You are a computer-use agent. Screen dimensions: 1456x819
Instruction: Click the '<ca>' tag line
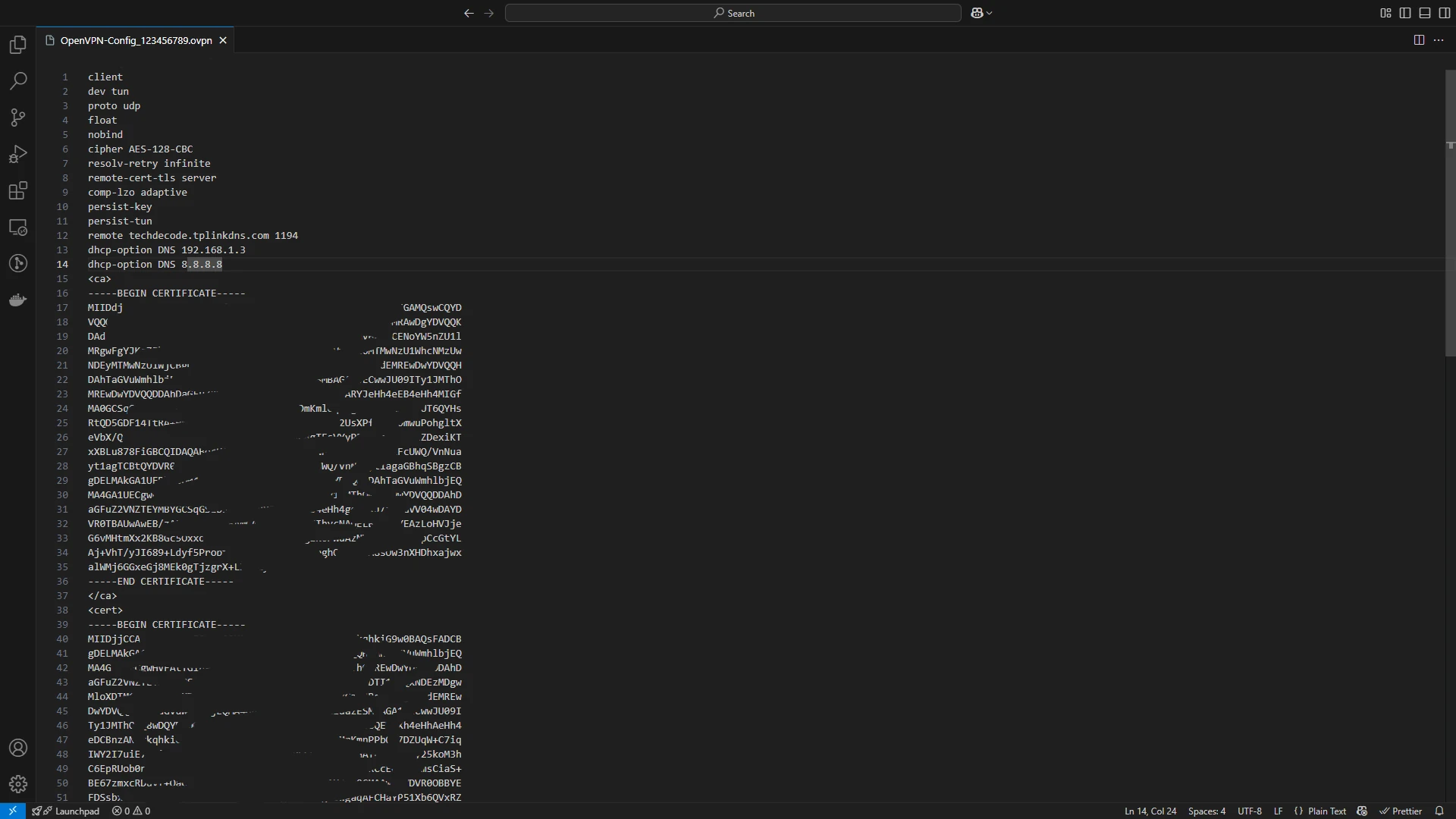99,279
